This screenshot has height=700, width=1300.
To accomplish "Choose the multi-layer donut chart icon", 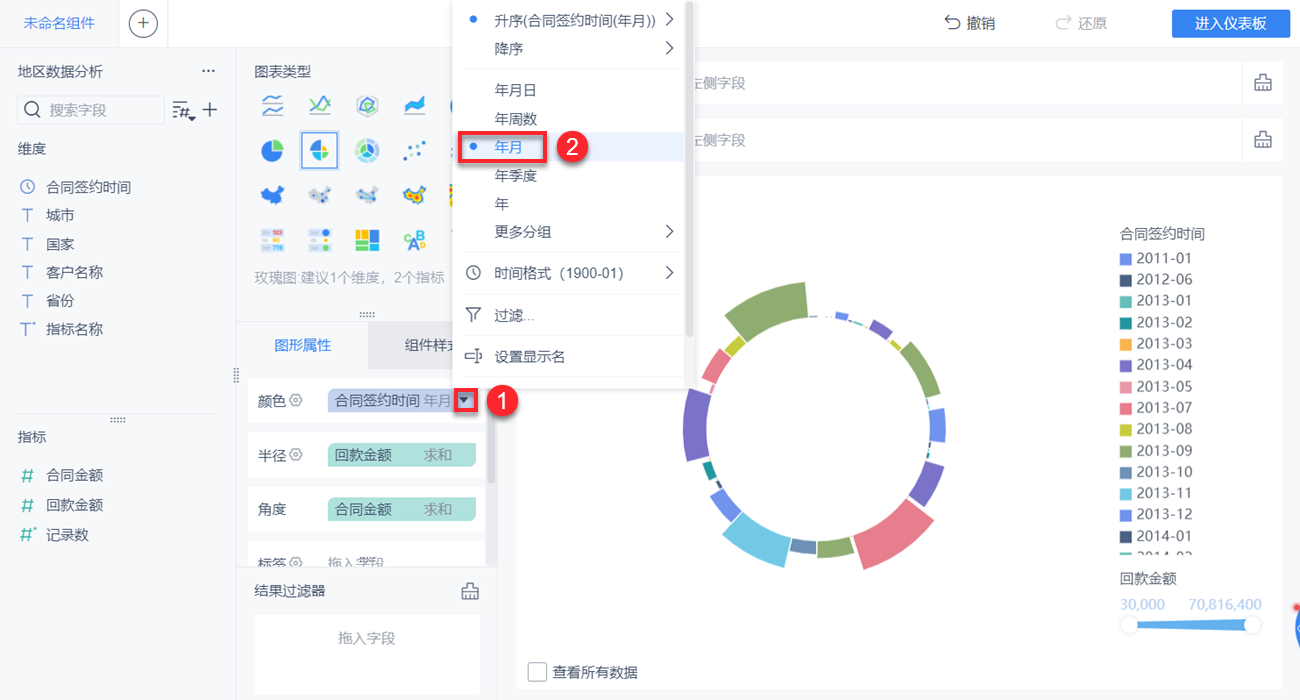I will click(x=368, y=151).
